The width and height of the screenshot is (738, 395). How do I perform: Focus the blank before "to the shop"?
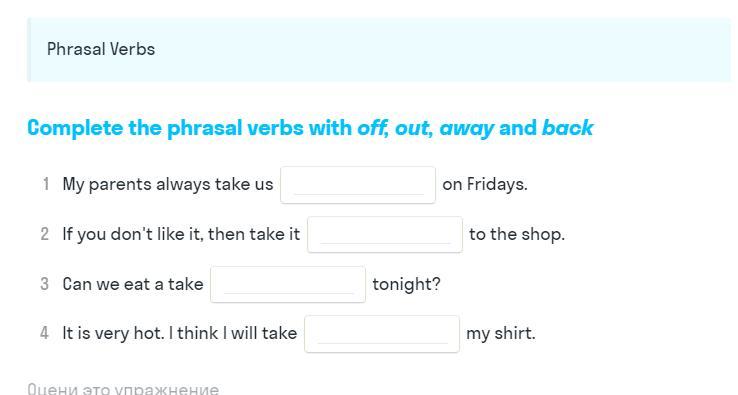tap(385, 234)
